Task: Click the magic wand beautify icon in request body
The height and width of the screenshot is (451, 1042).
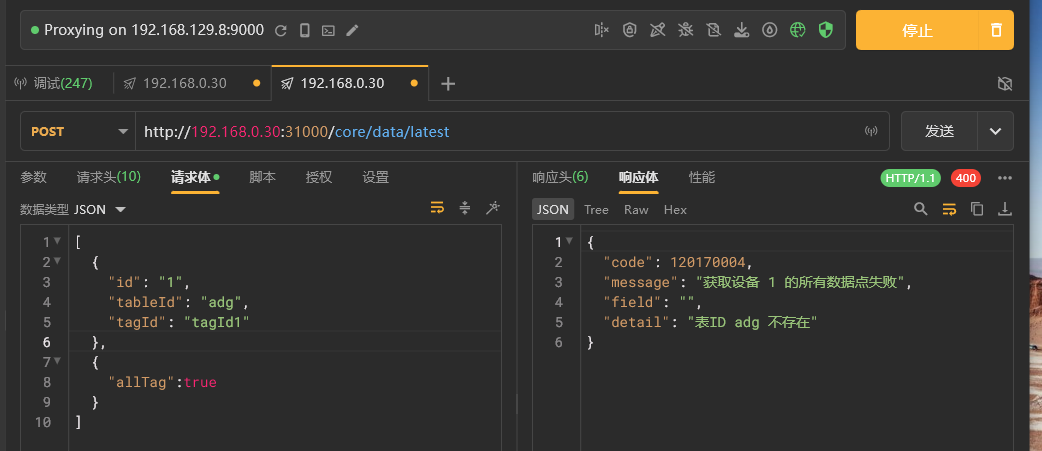Action: tap(492, 208)
